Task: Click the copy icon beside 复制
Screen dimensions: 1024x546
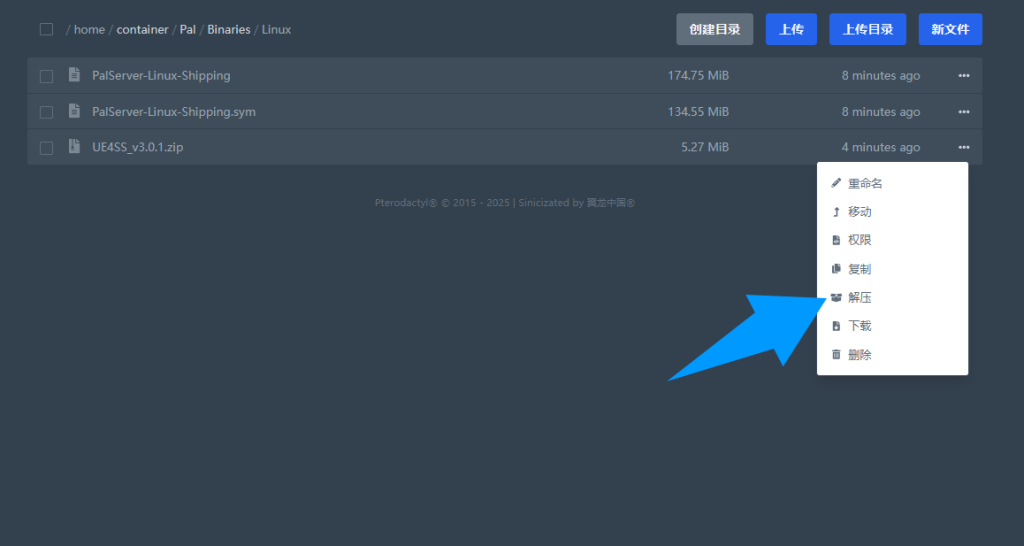Action: [x=836, y=269]
